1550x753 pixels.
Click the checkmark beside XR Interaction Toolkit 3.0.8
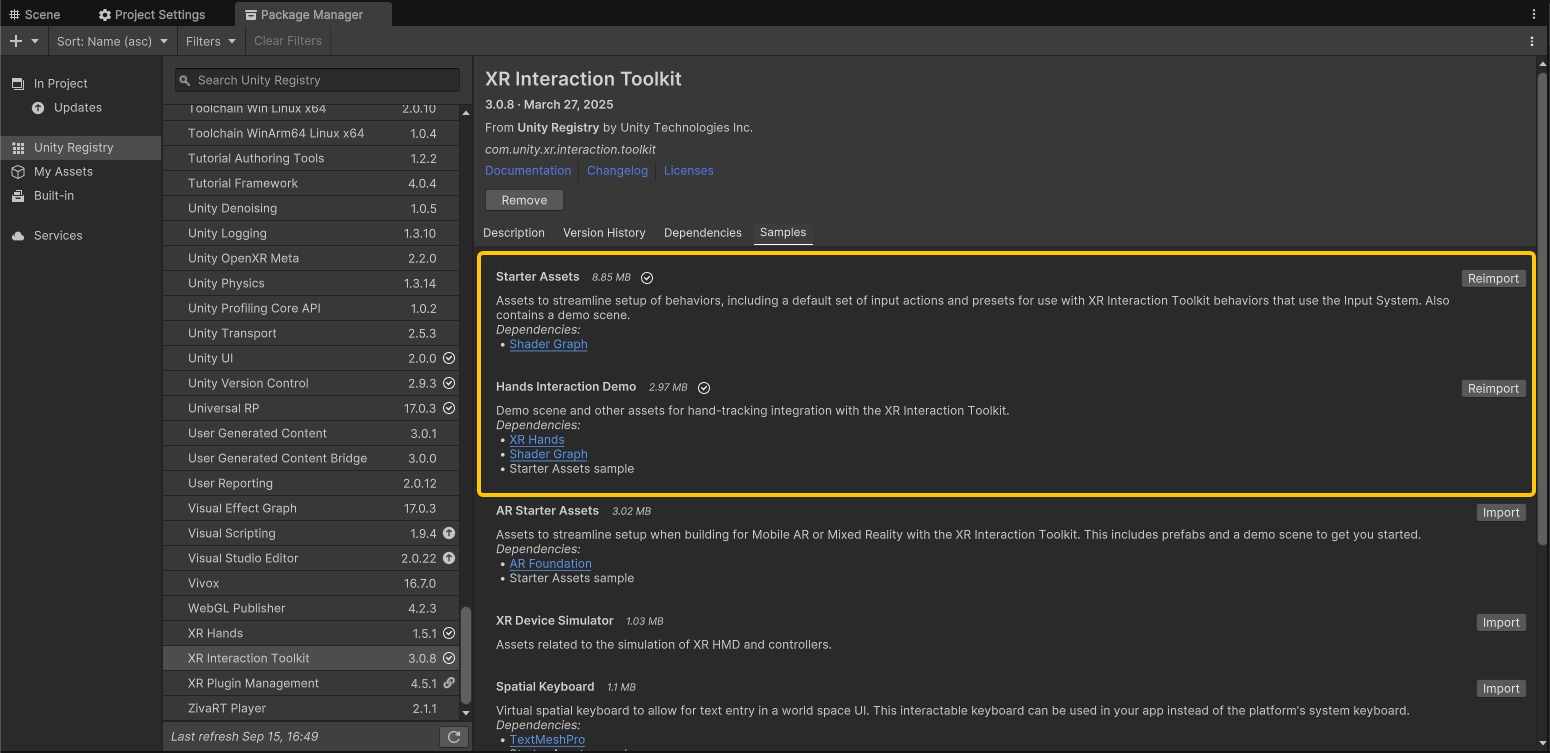(449, 658)
